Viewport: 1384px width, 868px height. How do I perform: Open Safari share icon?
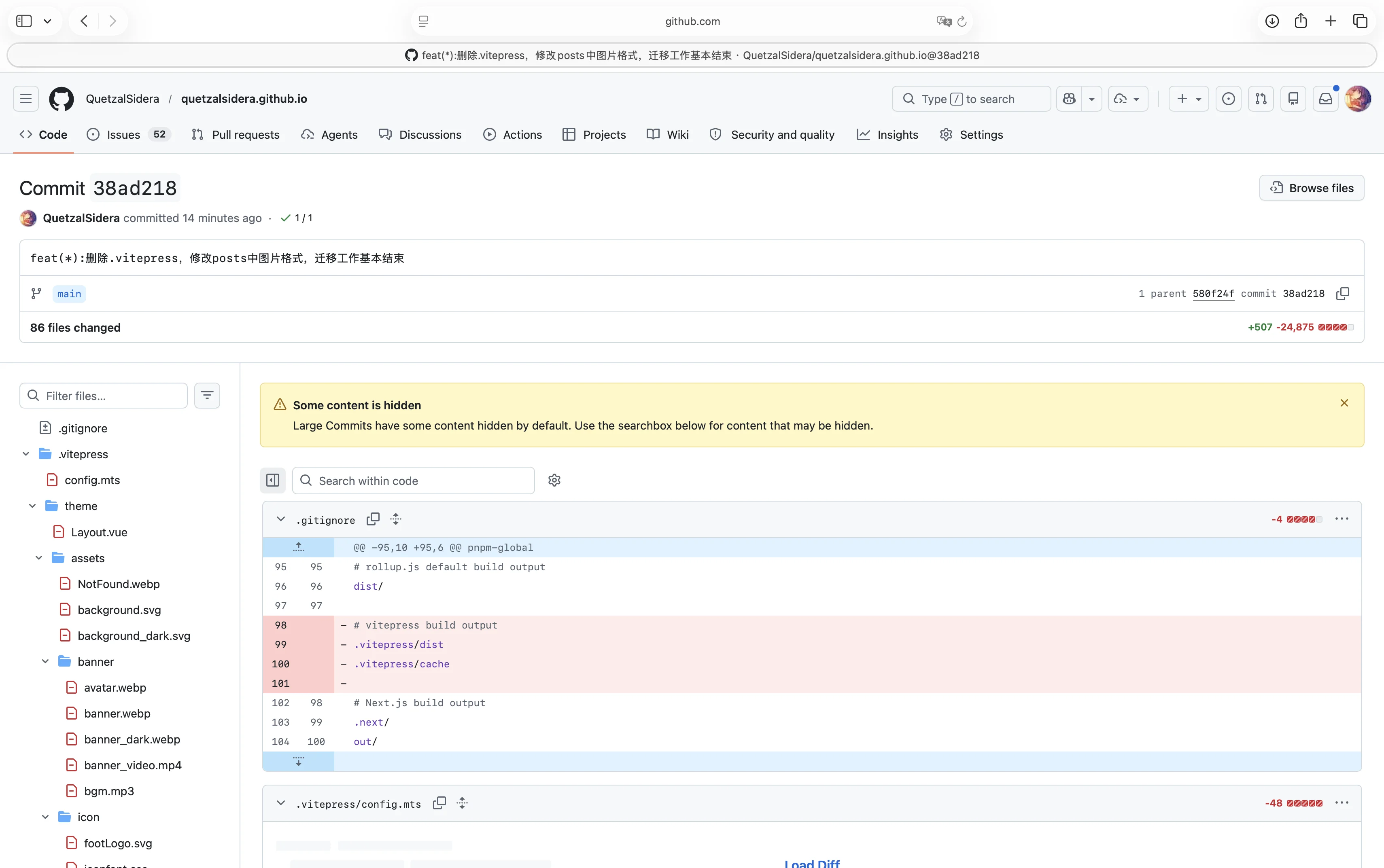click(x=1301, y=21)
